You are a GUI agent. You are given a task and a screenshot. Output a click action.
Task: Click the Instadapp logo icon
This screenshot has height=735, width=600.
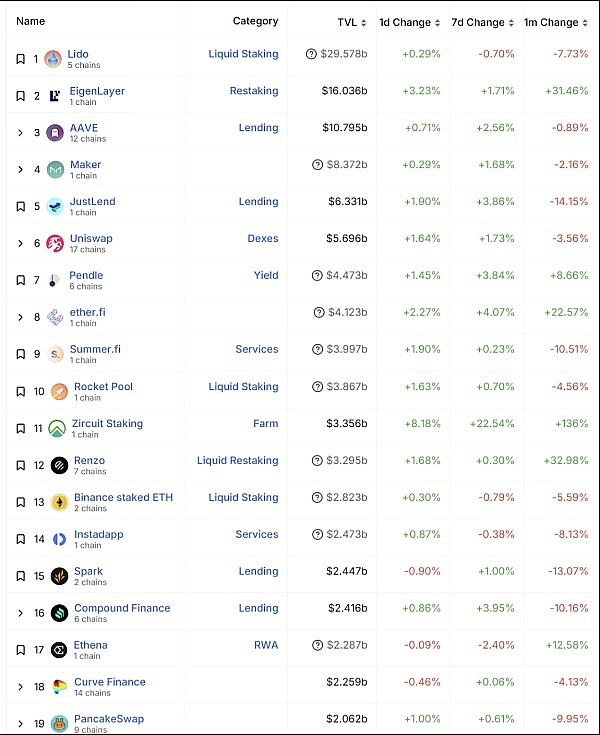60,539
